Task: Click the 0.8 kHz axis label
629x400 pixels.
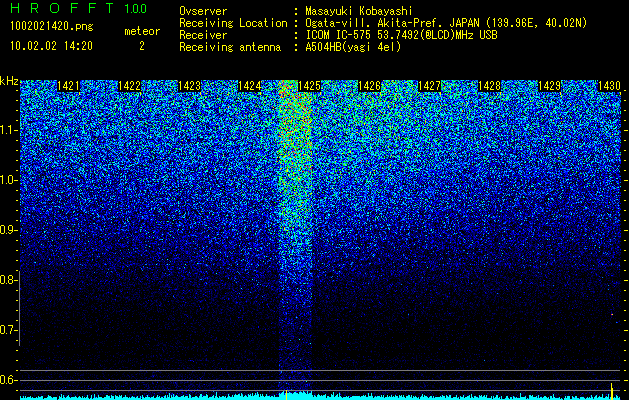Action: point(7,280)
